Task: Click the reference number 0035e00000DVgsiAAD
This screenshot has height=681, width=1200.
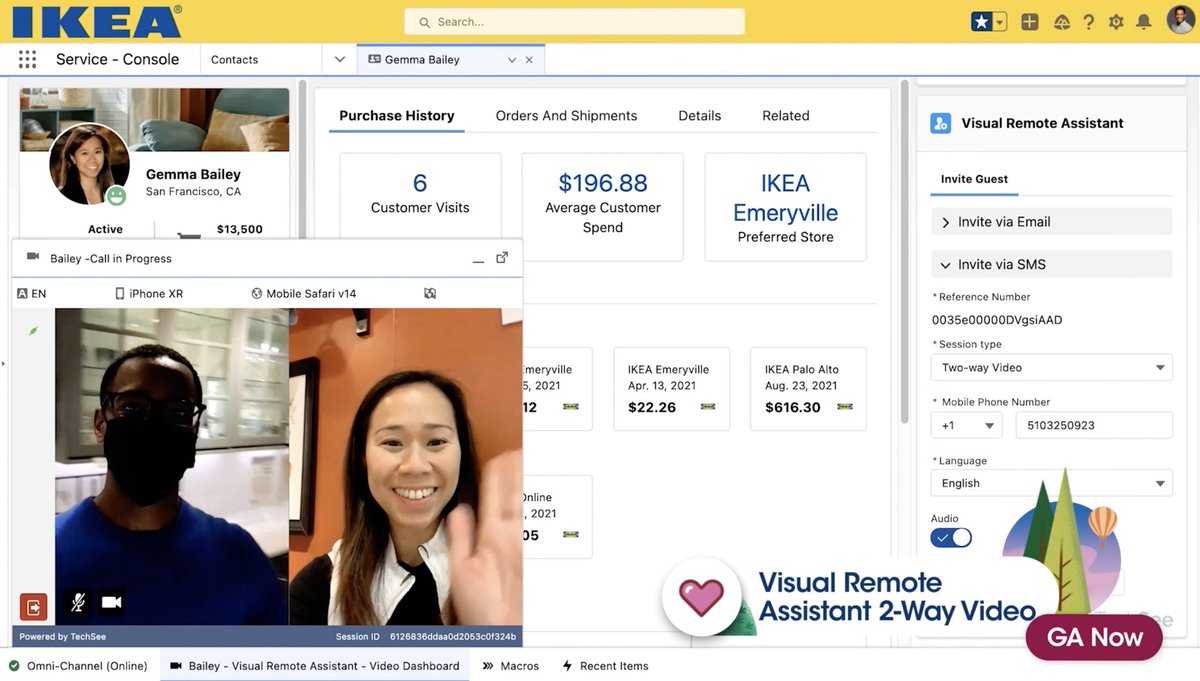Action: tap(997, 320)
